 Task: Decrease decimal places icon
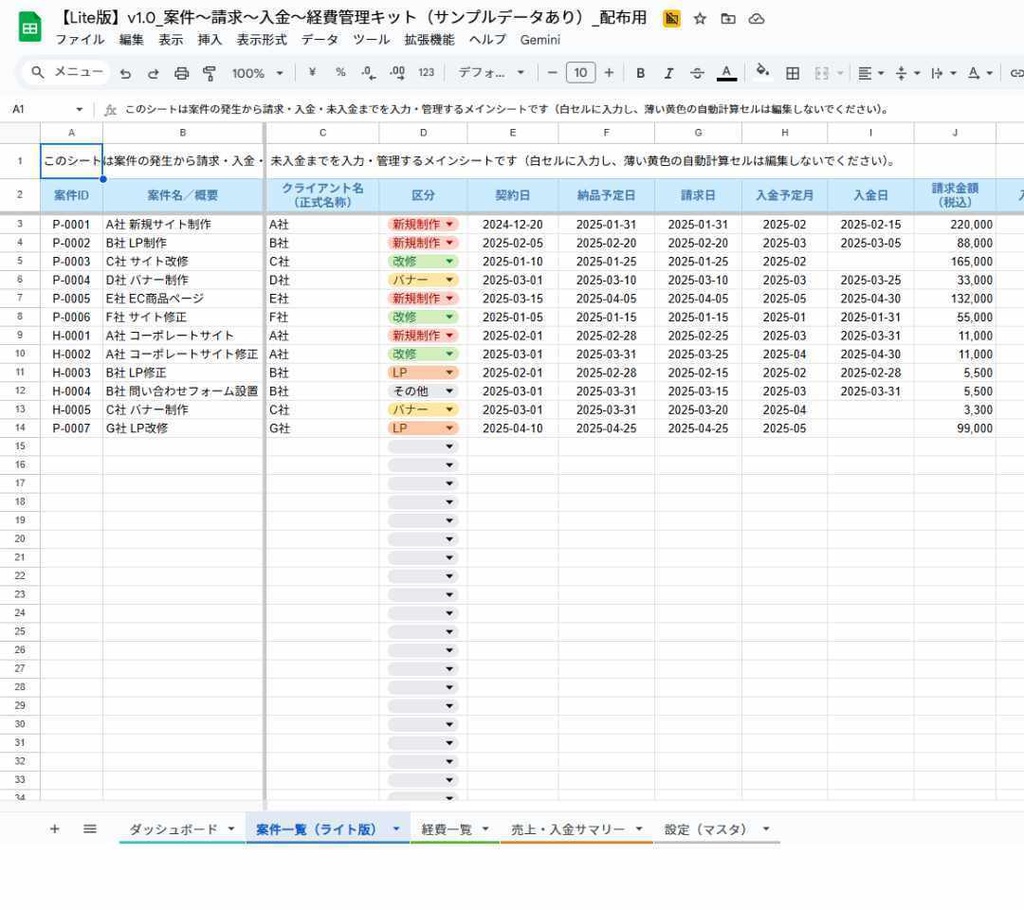click(x=366, y=72)
